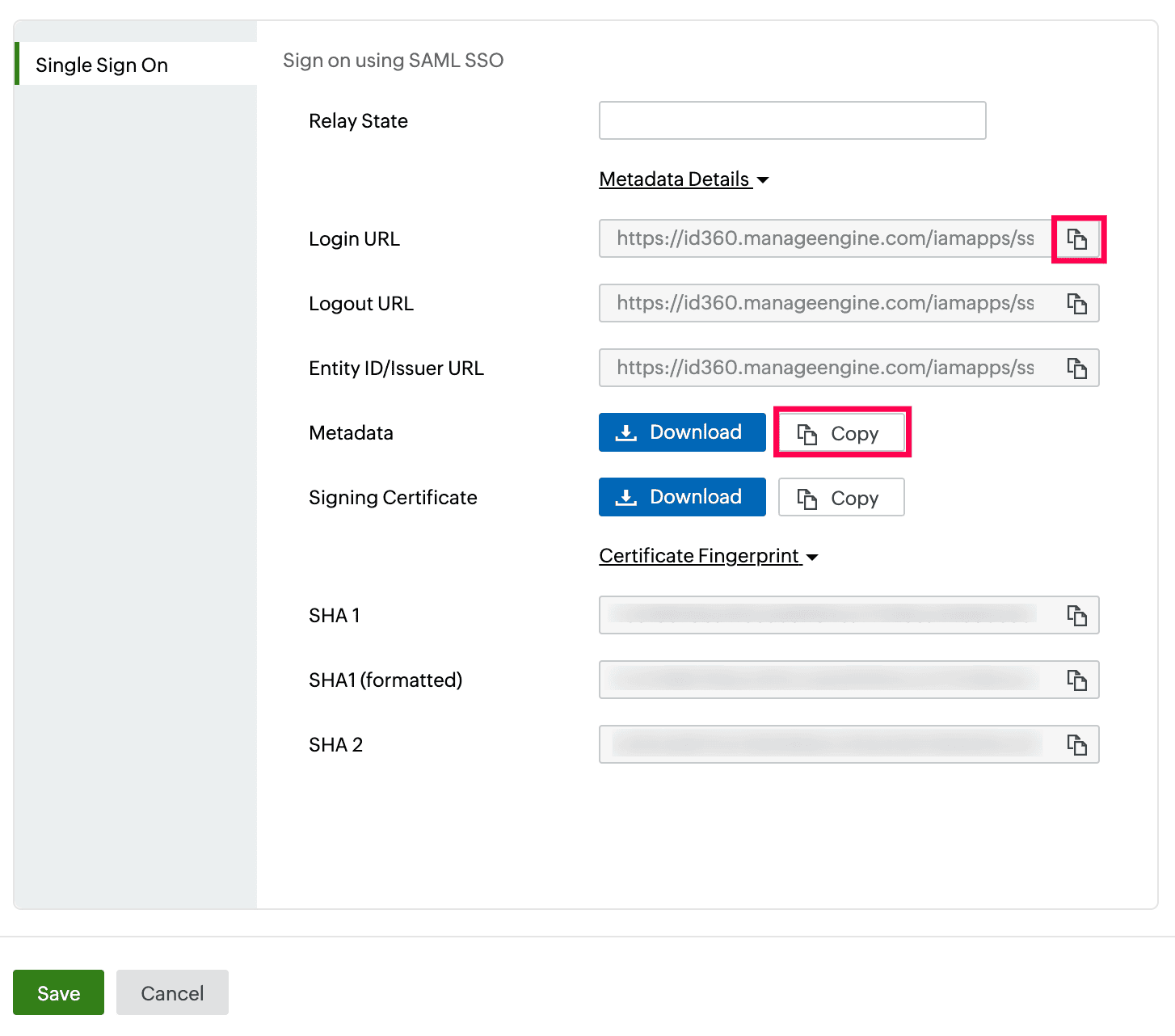Click the Entity ID/Issuer URL field
The image size is (1175, 1036).
[825, 368]
